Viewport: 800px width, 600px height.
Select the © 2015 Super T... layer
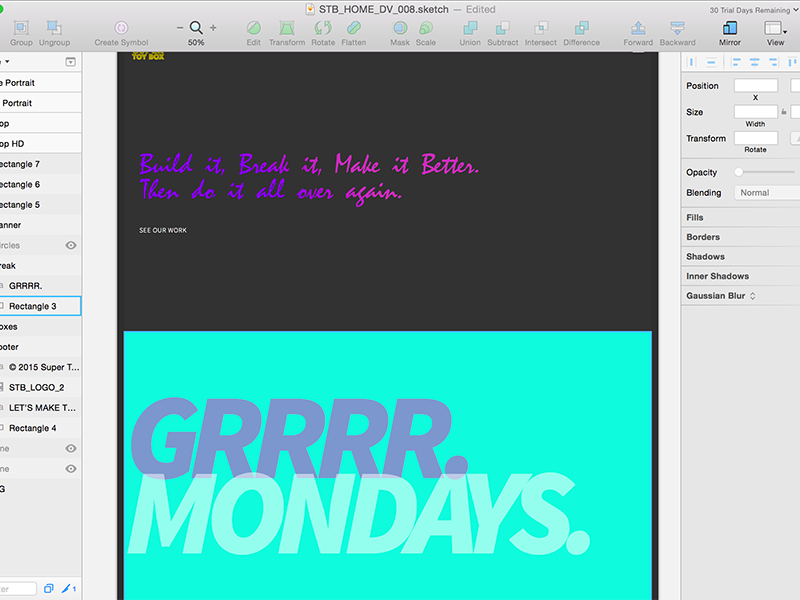point(40,367)
